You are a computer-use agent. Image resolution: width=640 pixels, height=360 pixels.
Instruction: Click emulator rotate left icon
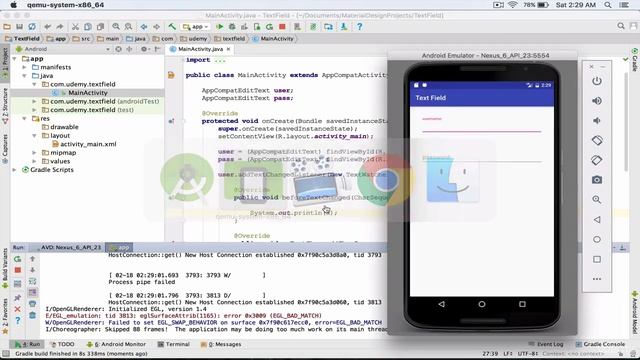(597, 140)
